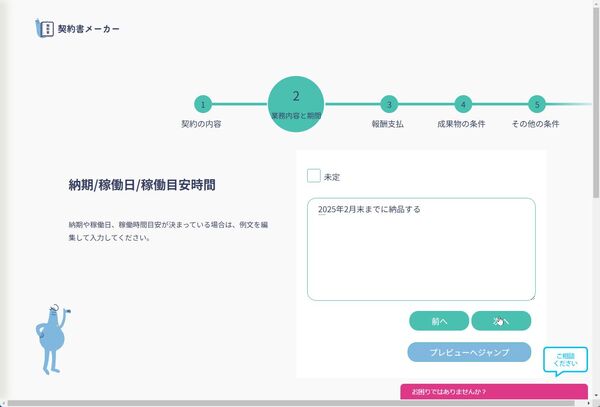
Task: Click the プレビューへジャンプ button
Action: [x=469, y=352]
